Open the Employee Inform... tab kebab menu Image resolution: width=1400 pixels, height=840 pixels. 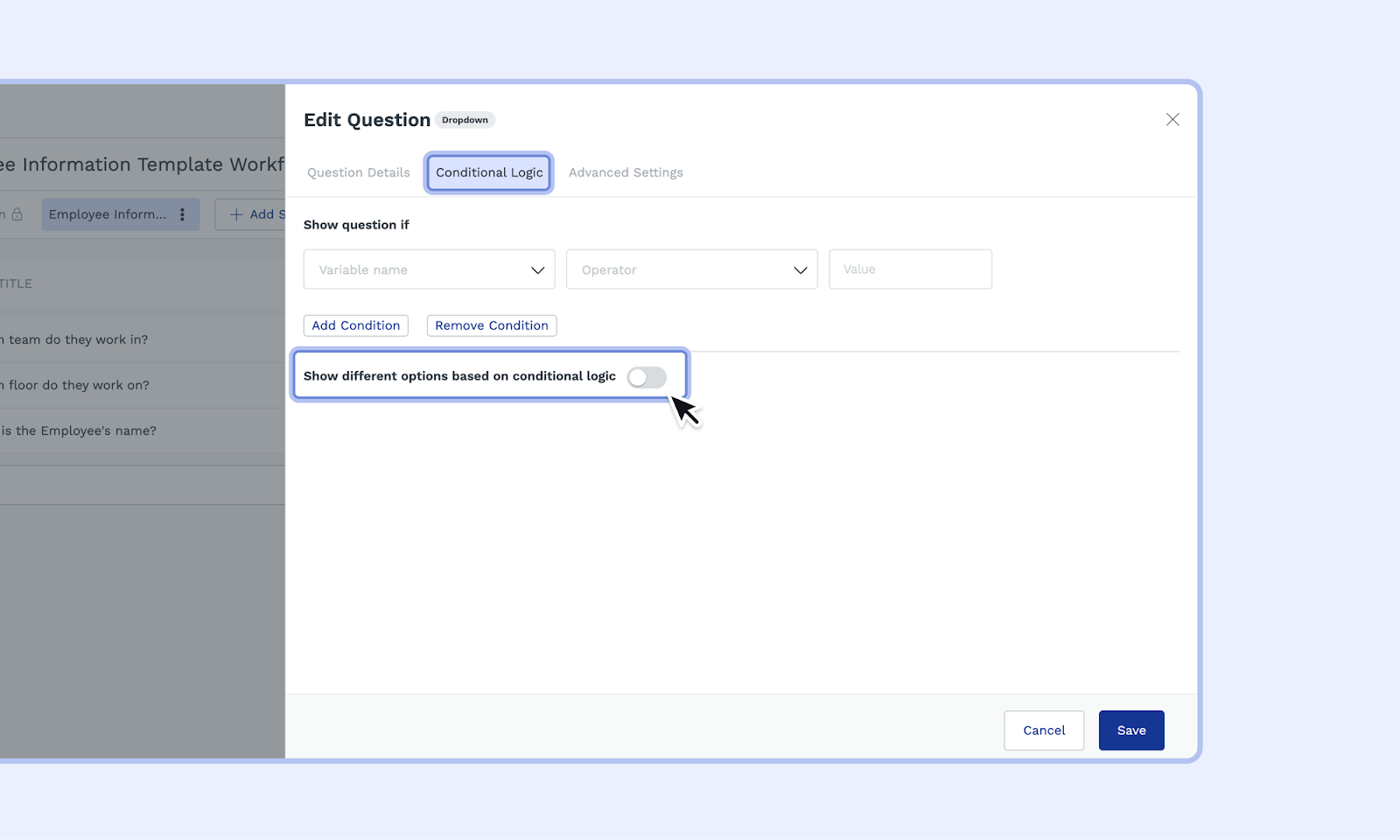tap(182, 214)
